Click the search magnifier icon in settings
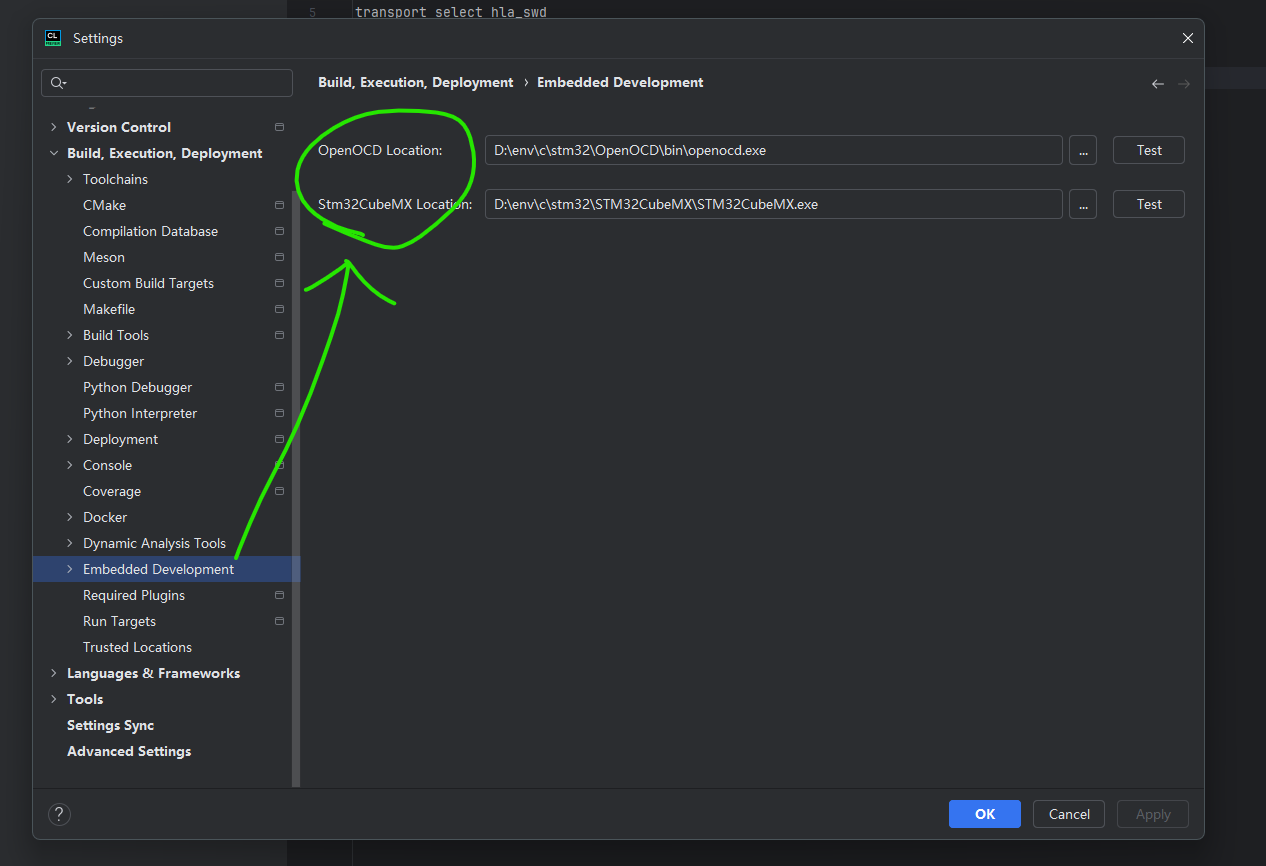Viewport: 1266px width, 866px height. tap(57, 83)
